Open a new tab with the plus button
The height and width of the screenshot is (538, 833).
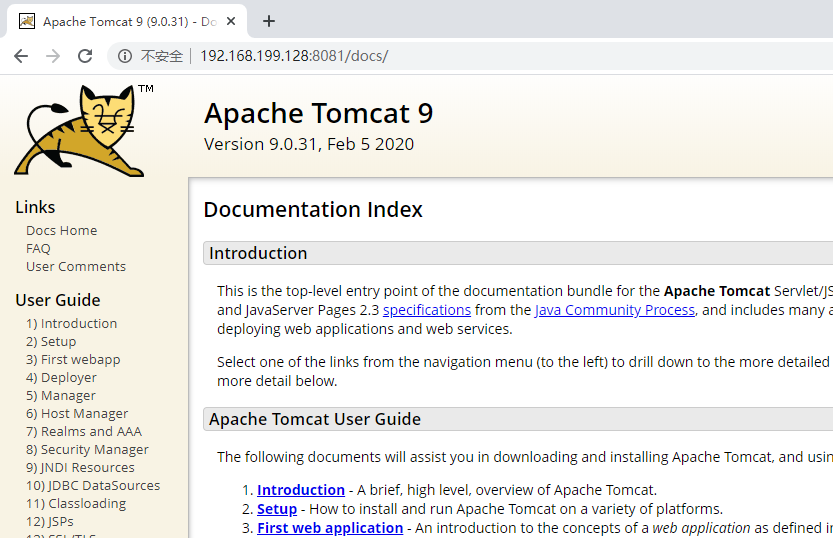coord(269,21)
